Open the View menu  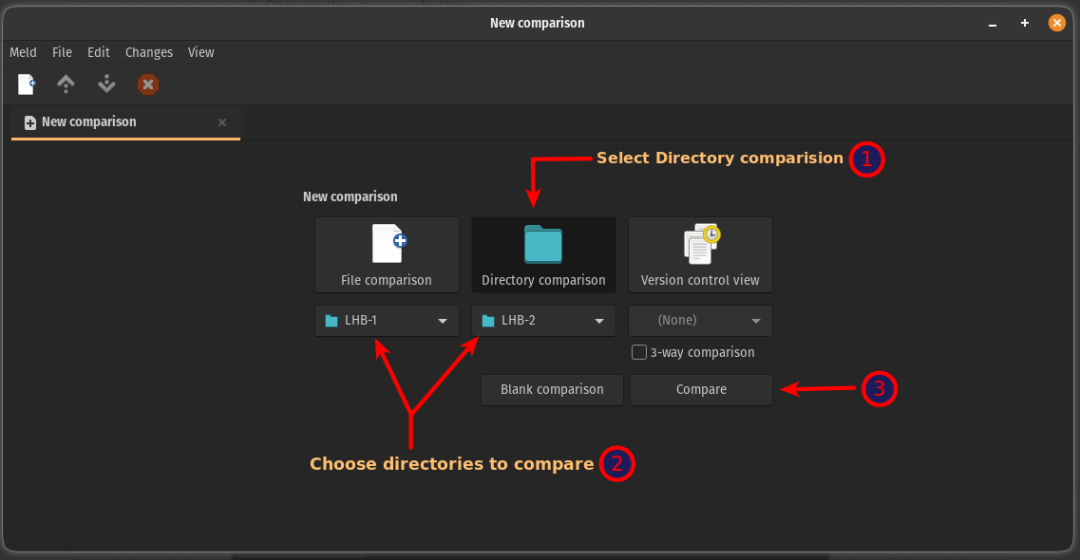[x=201, y=52]
